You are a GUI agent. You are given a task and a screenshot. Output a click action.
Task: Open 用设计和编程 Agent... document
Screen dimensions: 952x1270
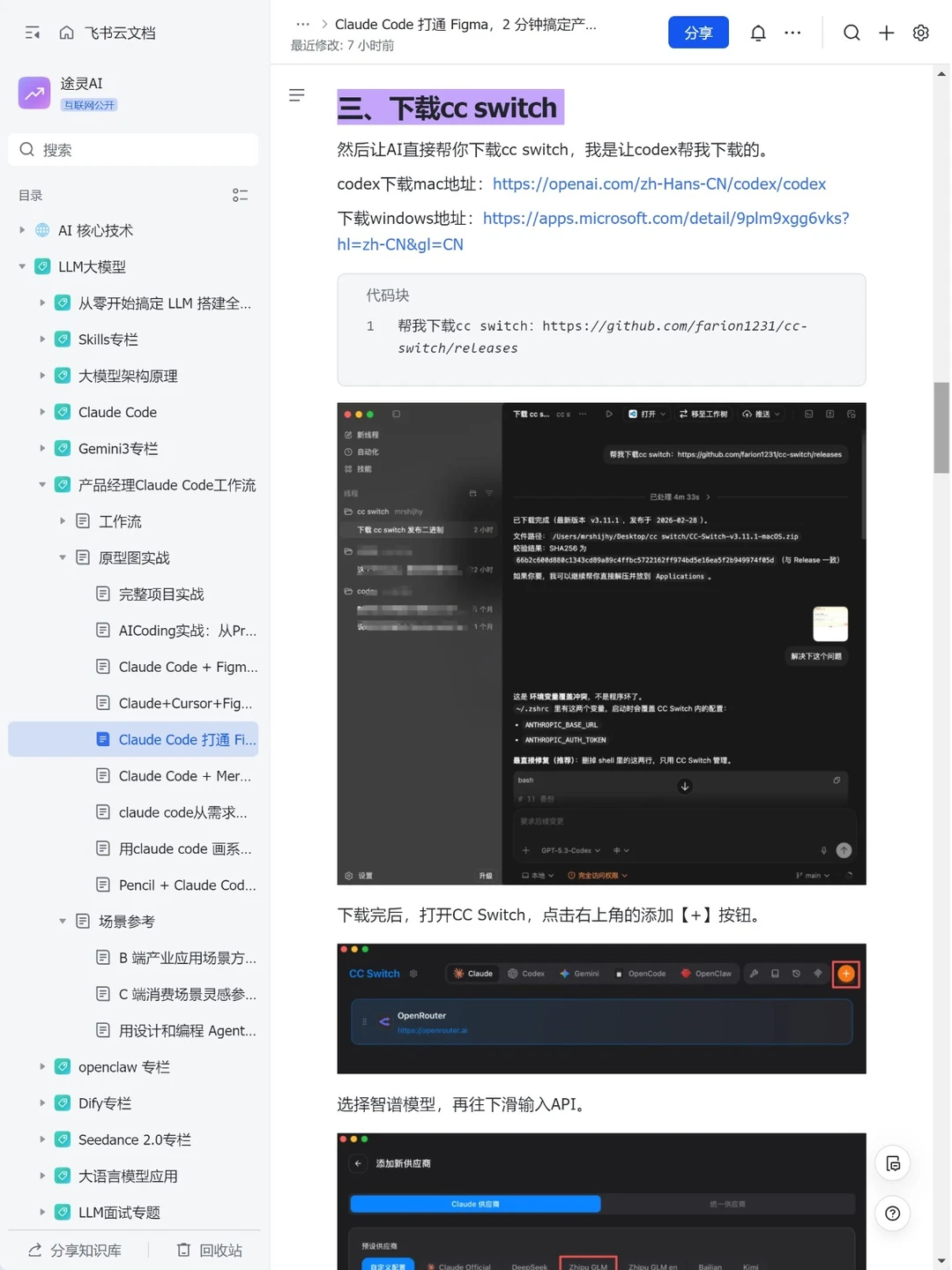coord(133,1030)
